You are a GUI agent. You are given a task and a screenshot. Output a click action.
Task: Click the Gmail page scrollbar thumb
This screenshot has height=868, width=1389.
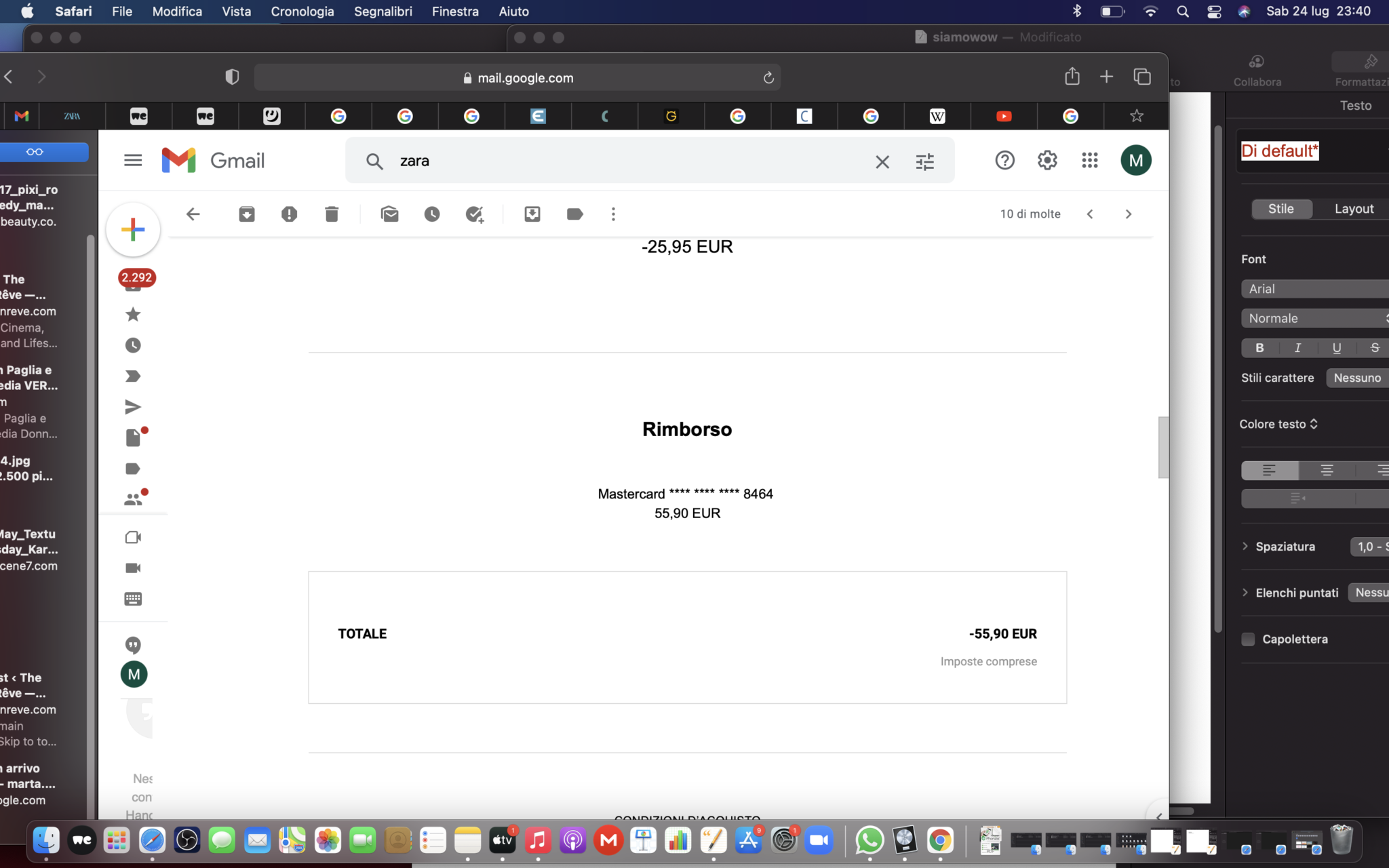(1163, 448)
